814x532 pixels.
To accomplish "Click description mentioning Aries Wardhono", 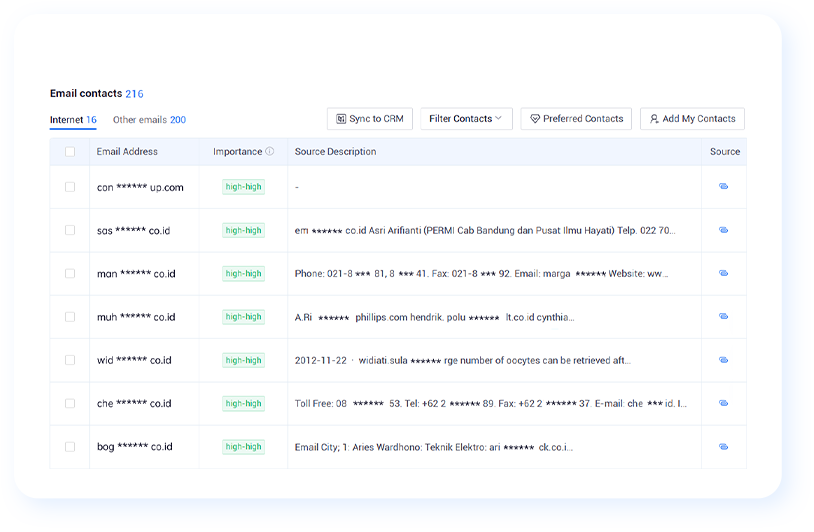I will (x=433, y=447).
